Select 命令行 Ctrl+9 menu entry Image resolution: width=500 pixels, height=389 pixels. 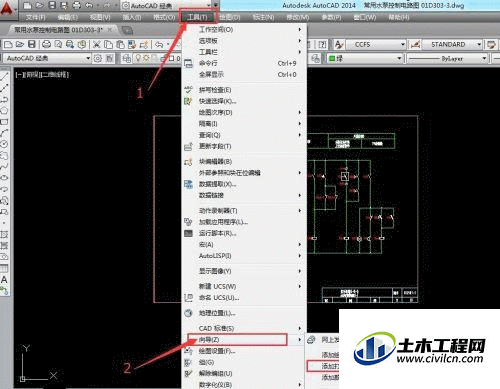tap(244, 63)
